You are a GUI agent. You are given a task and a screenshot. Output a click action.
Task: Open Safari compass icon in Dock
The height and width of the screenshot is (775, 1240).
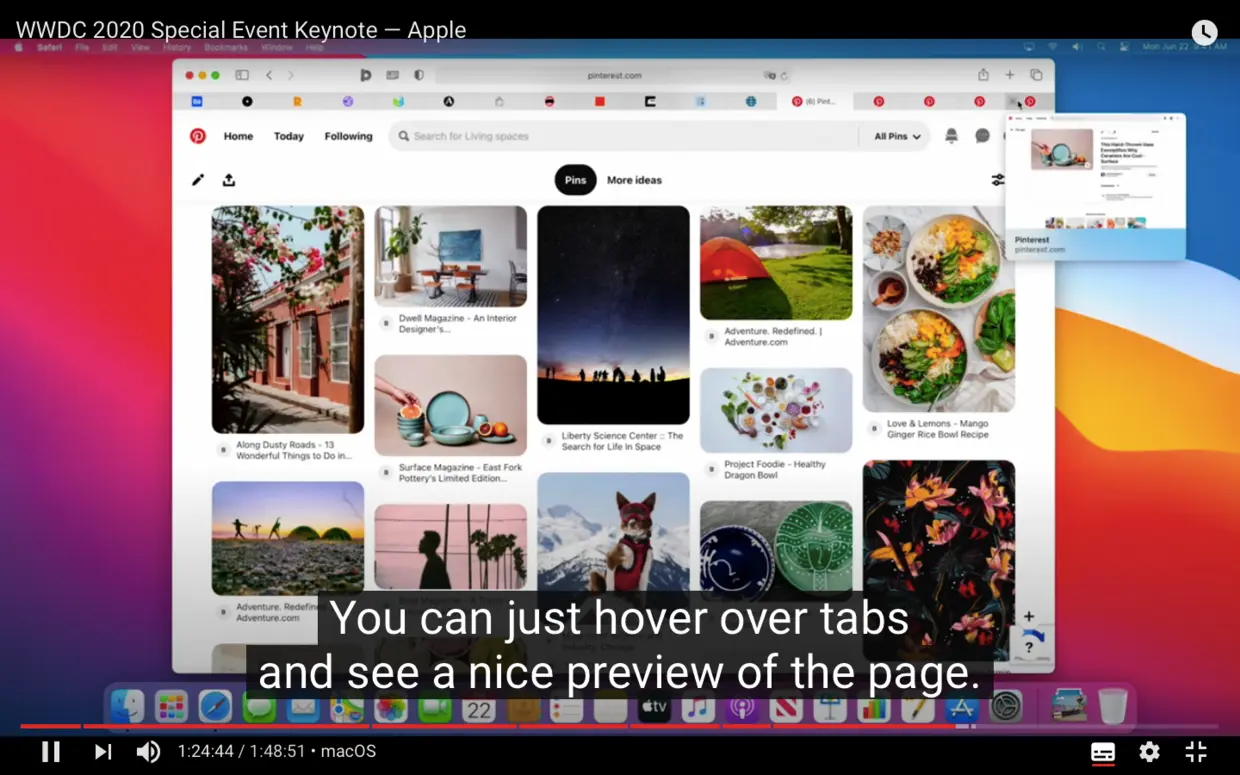(x=215, y=708)
